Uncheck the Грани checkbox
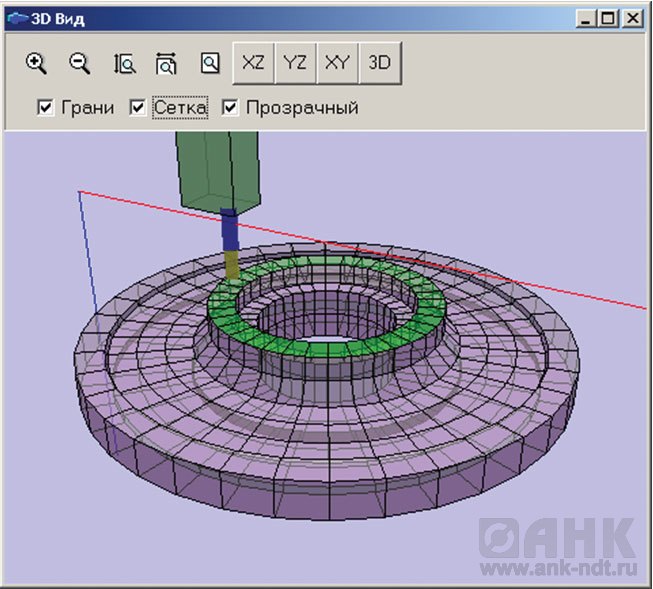 [x=45, y=108]
